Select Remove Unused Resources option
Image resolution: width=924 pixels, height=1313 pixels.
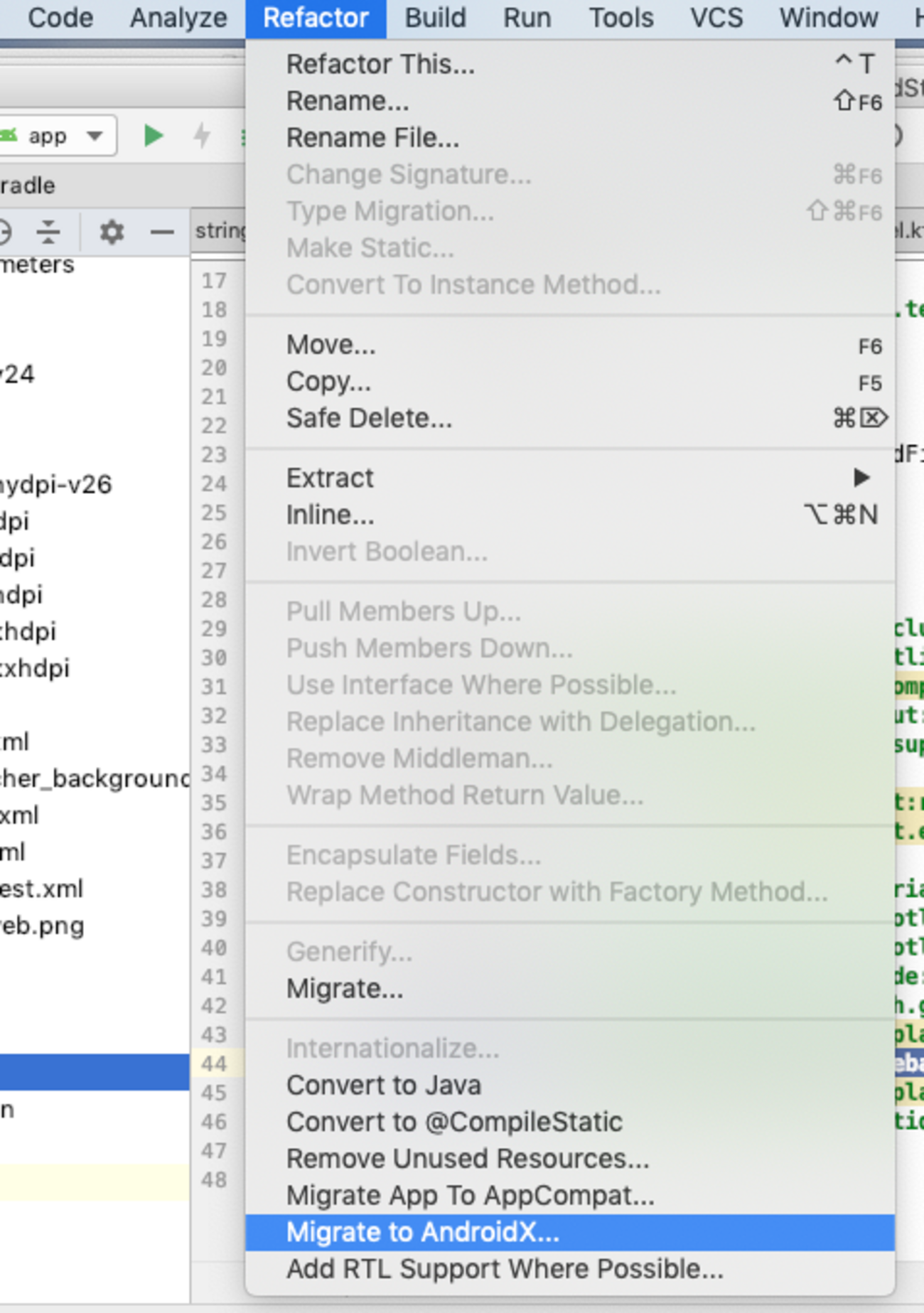coord(467,1159)
